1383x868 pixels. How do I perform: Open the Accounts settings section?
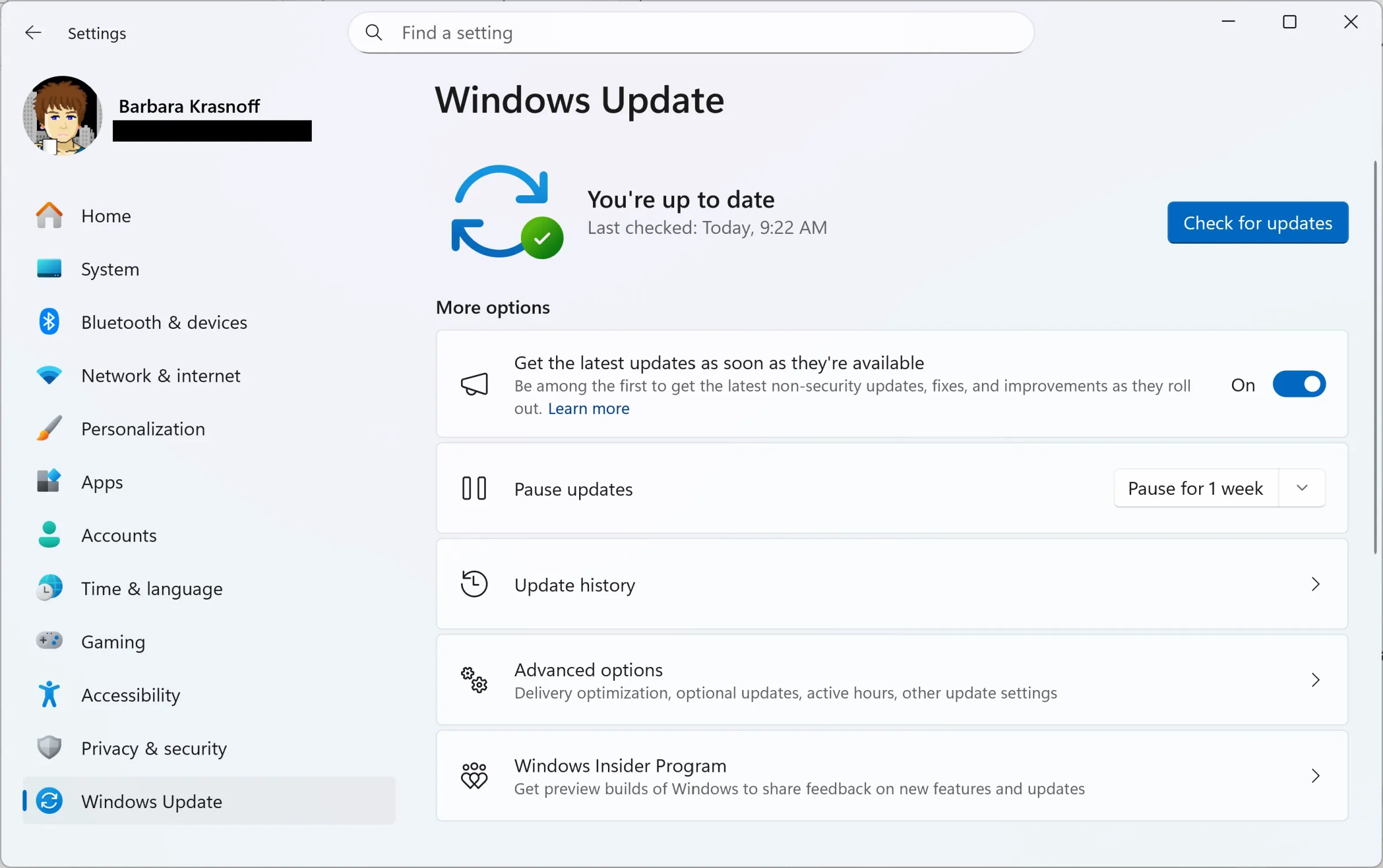tap(119, 535)
